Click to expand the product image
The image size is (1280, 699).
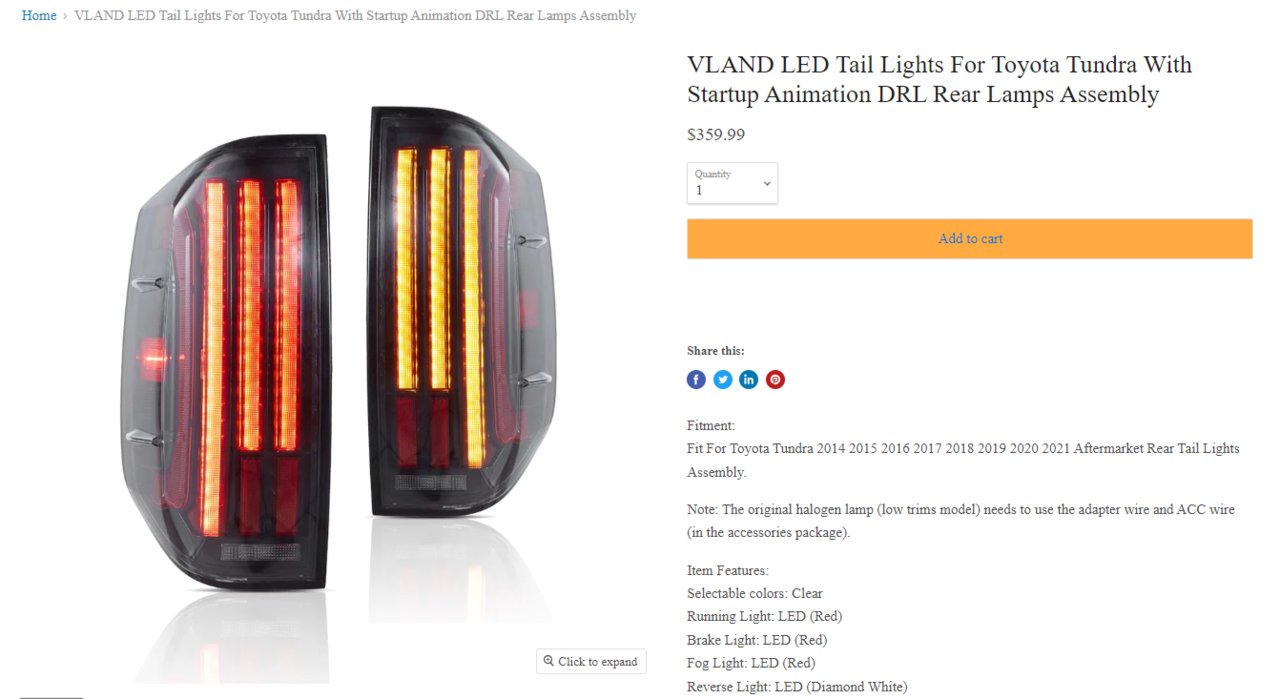coord(591,661)
